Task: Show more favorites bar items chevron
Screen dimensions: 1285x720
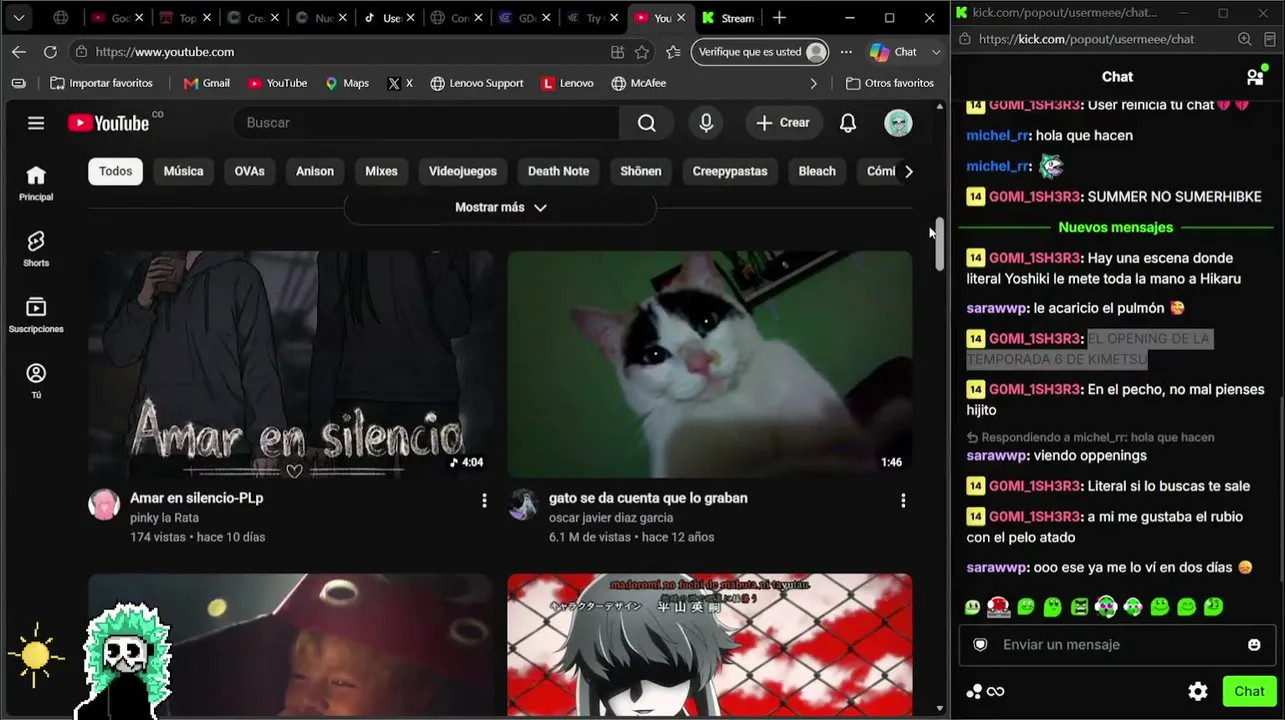Action: [813, 83]
